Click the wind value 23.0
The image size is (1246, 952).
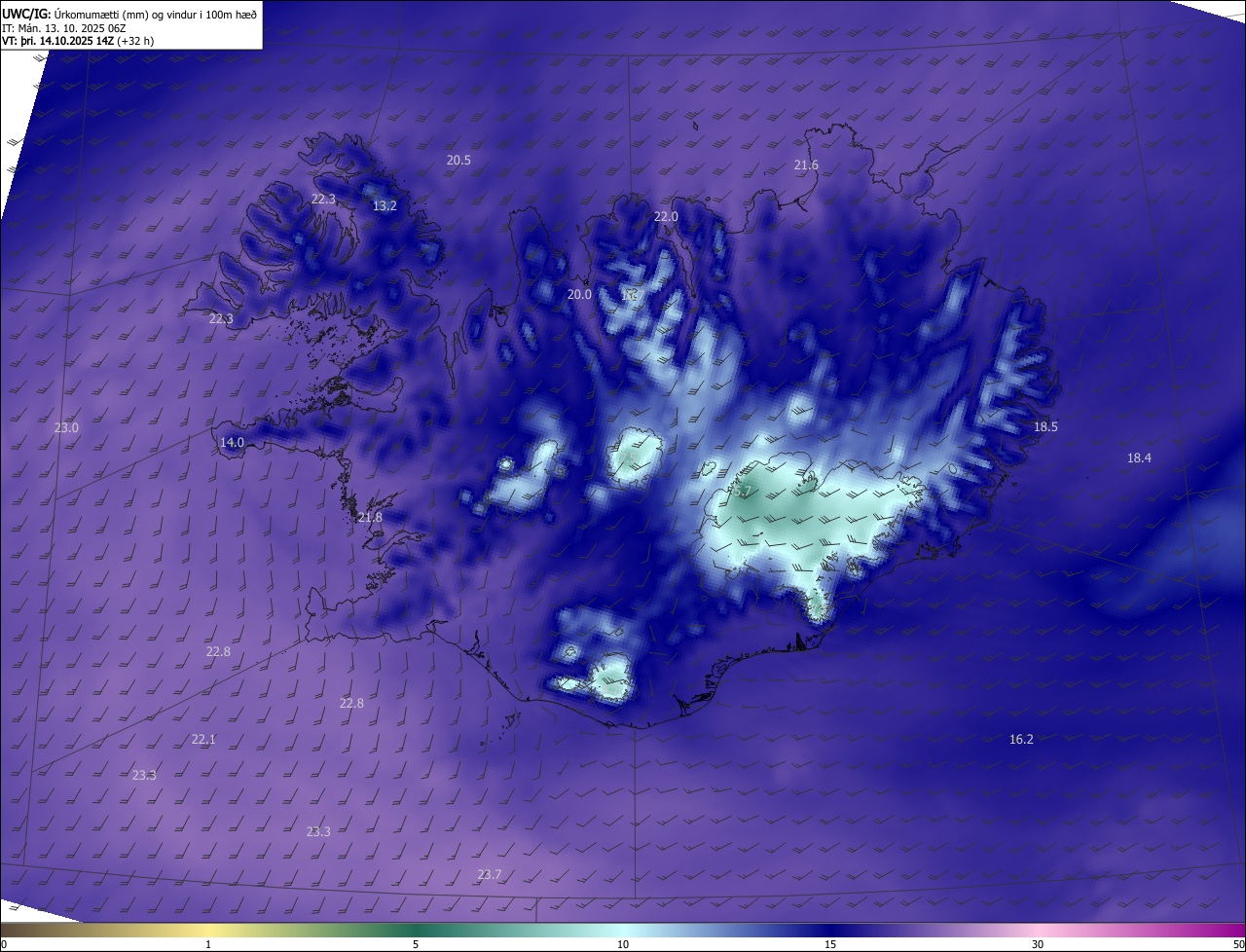pos(66,427)
